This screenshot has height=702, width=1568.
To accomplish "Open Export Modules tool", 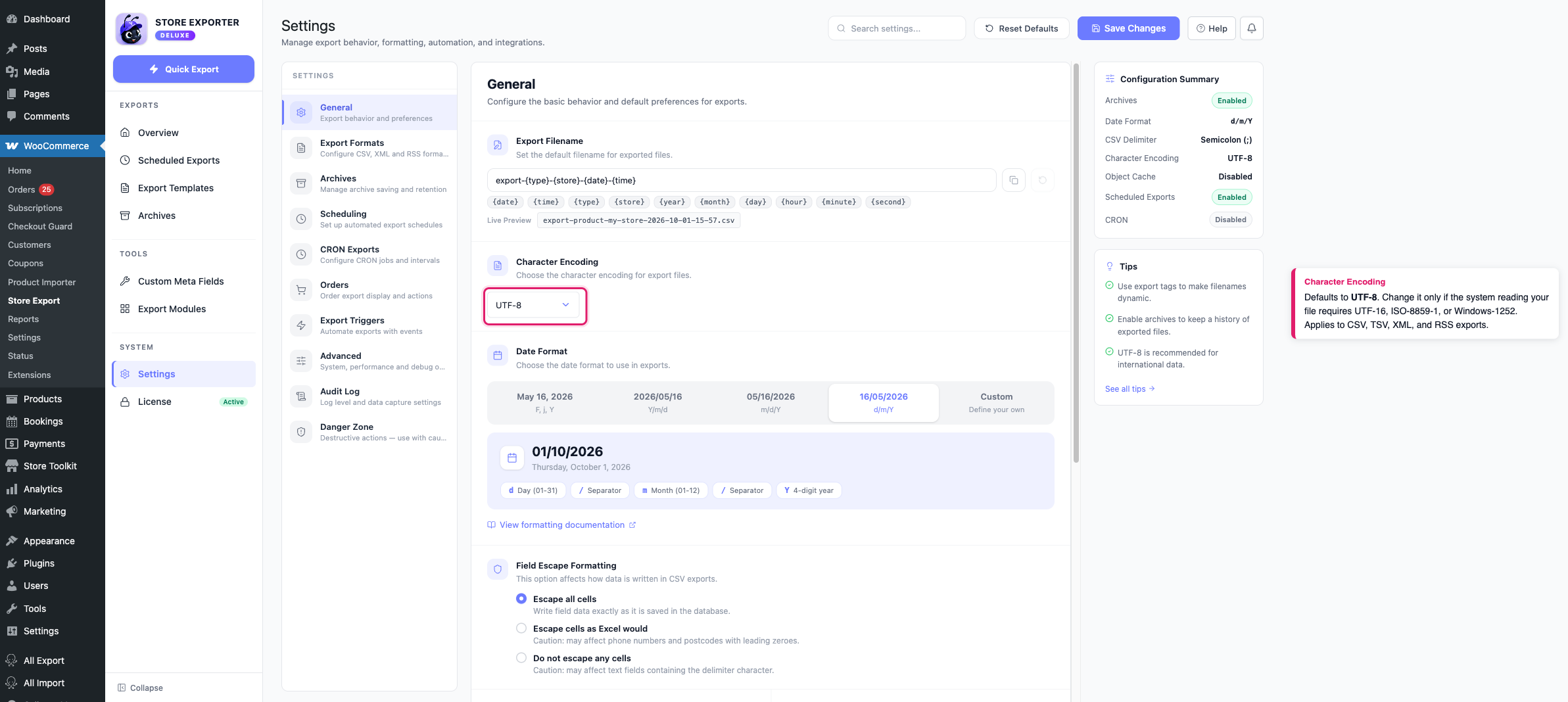I will click(x=183, y=309).
